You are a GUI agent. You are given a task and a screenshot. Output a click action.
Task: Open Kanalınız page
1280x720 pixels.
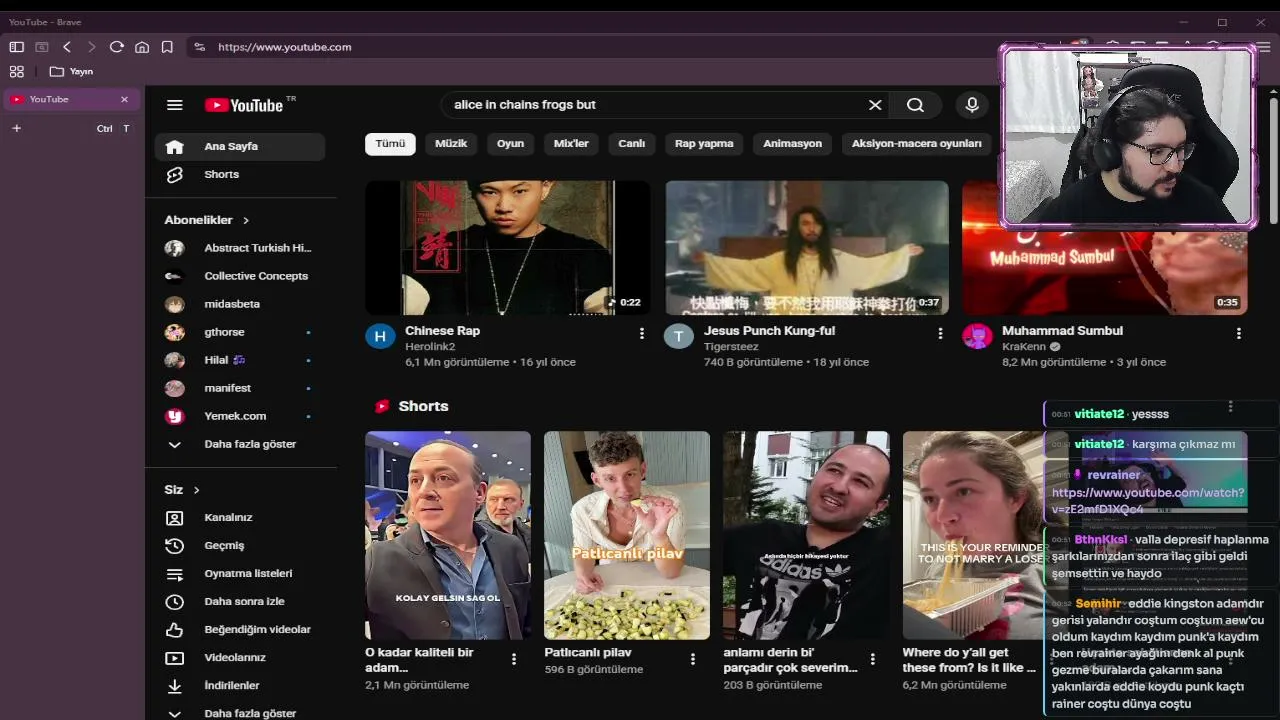240,518
